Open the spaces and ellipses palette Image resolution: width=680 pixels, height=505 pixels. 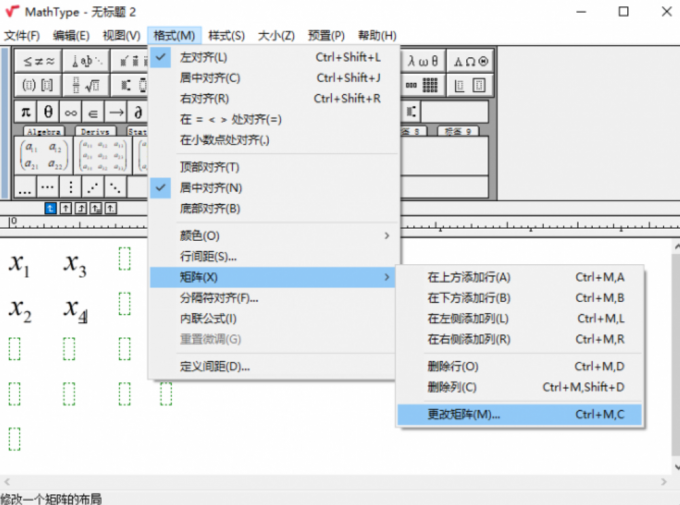86,61
